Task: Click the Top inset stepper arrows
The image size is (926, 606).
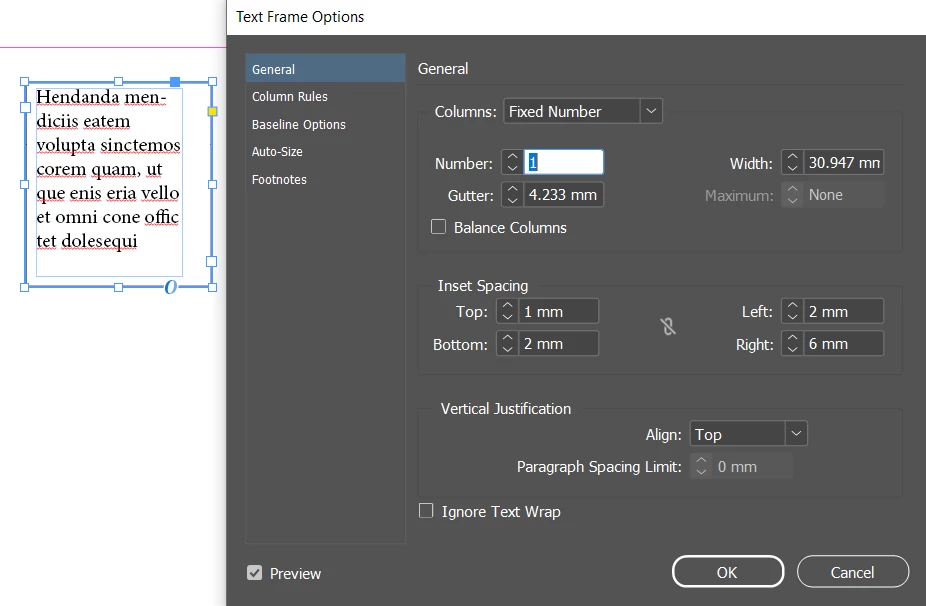Action: point(507,311)
